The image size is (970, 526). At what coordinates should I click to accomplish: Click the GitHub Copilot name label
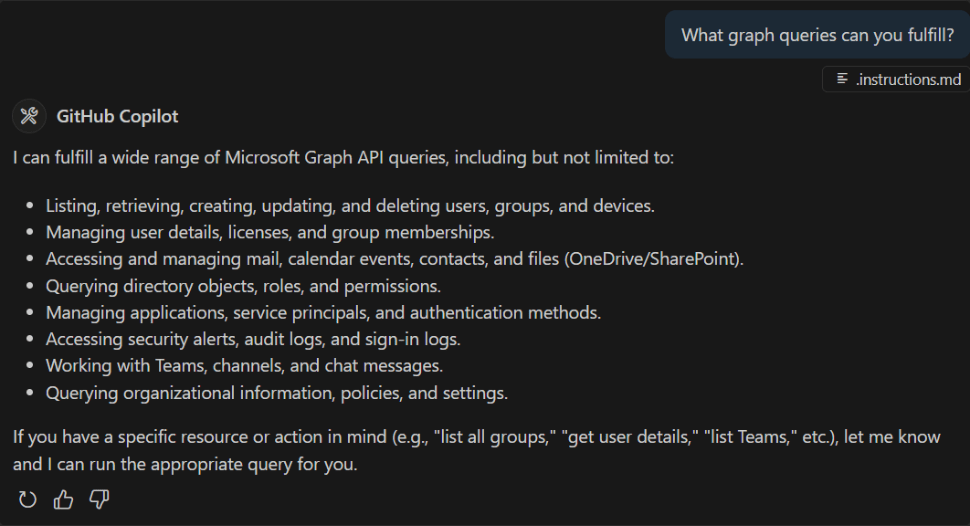pos(117,116)
